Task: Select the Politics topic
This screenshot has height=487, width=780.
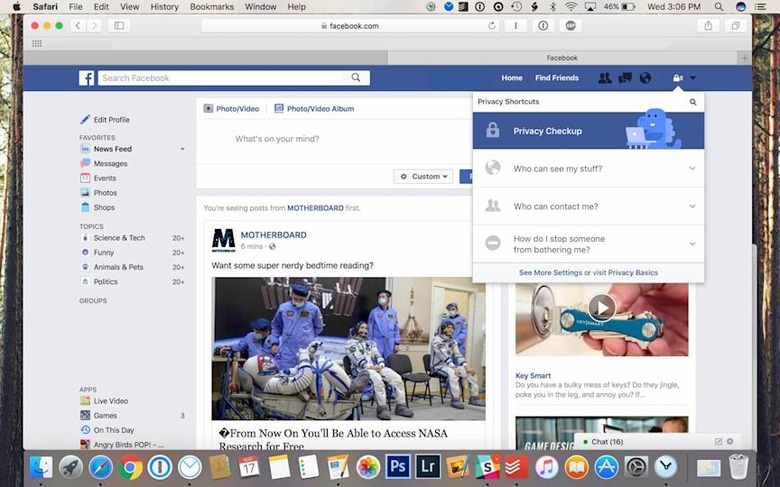Action: (105, 282)
